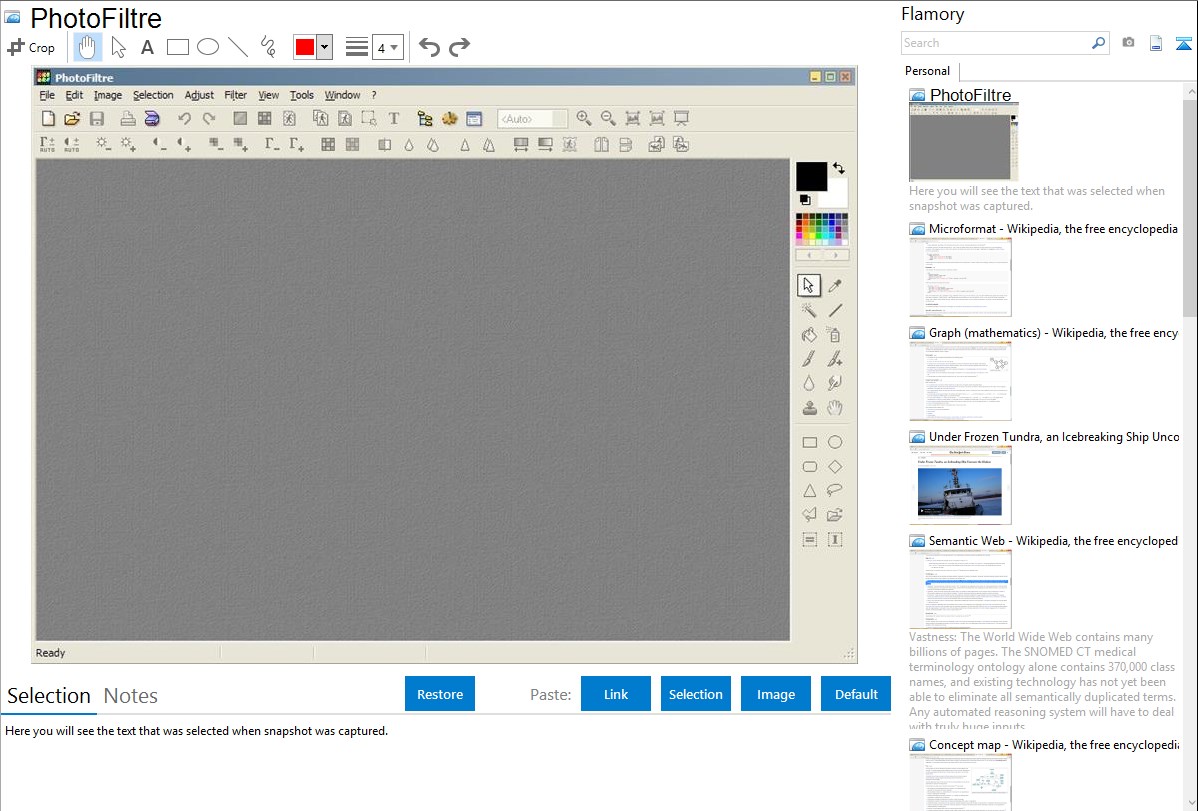Click the white background color swatch

[837, 196]
